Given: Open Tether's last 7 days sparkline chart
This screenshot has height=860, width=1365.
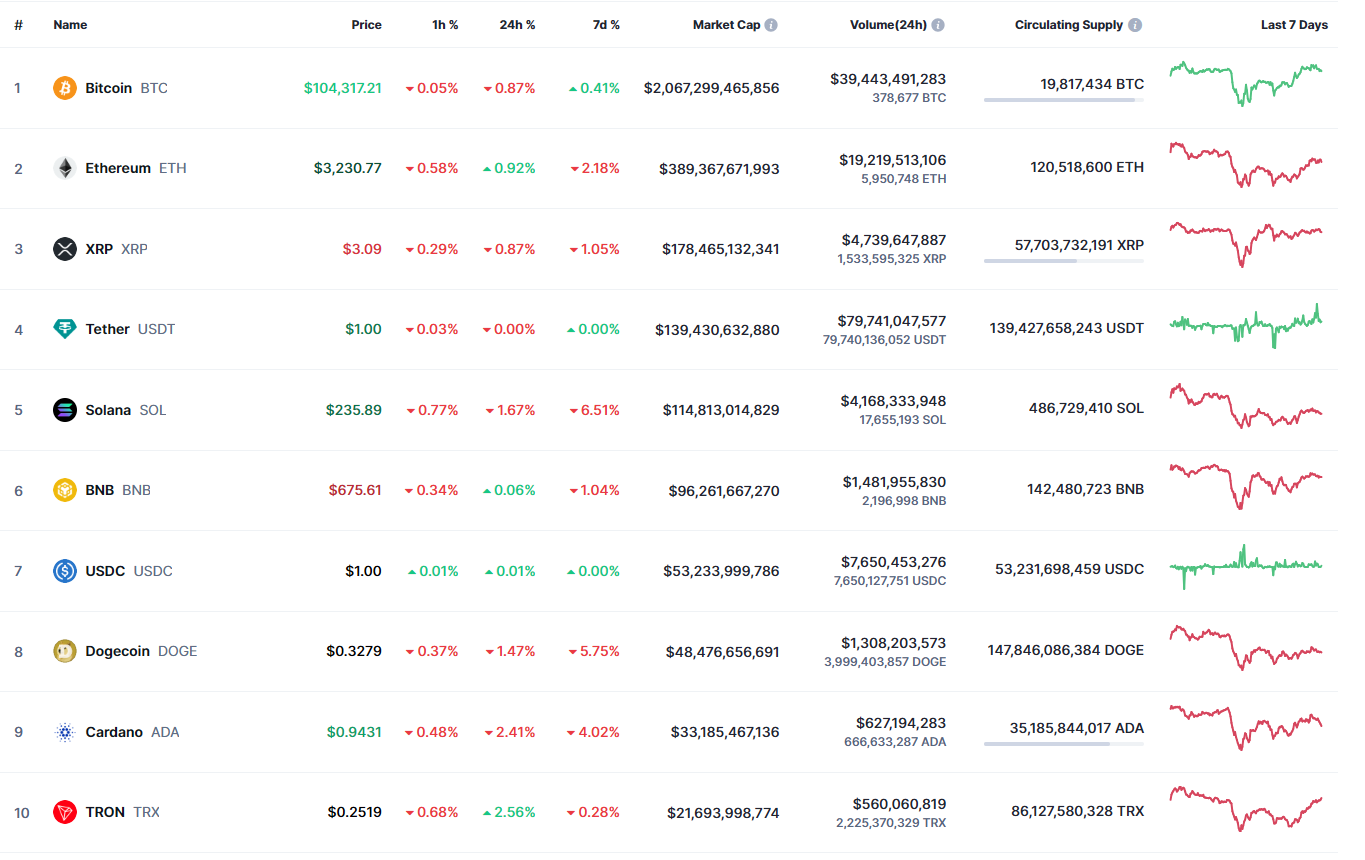Looking at the screenshot, I should 1246,326.
